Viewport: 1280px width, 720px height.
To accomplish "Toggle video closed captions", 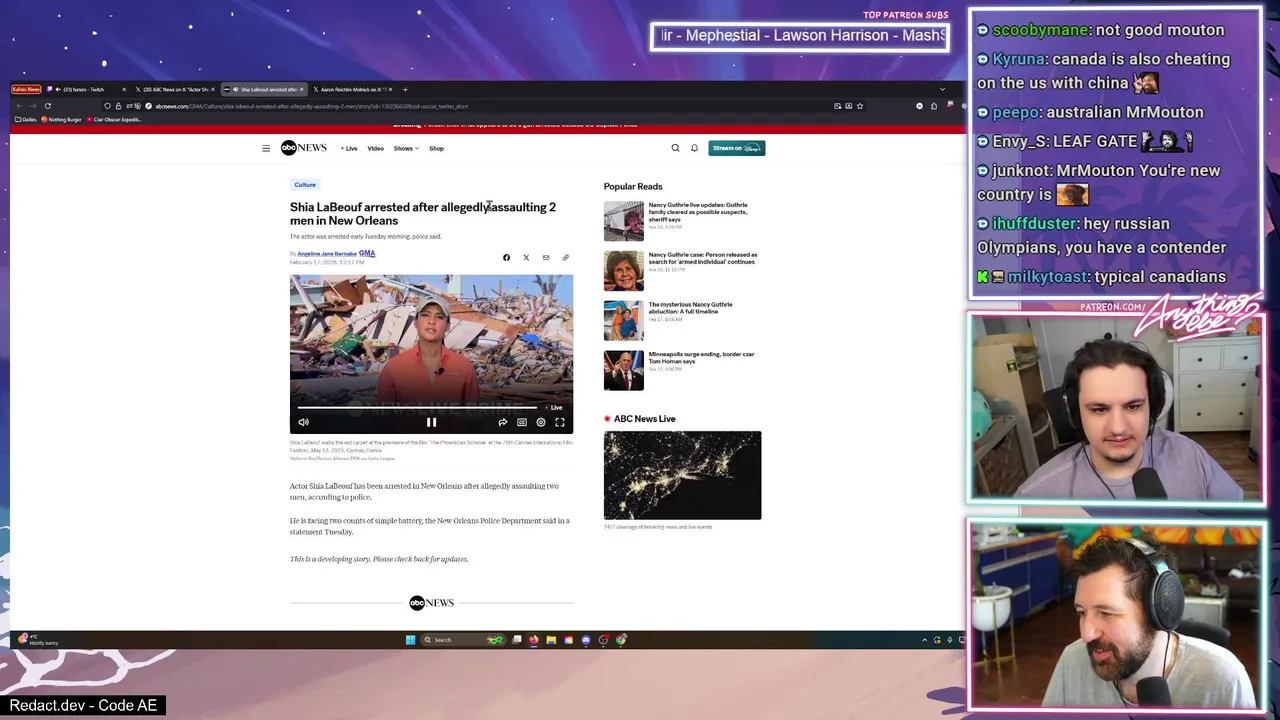I will coord(522,422).
